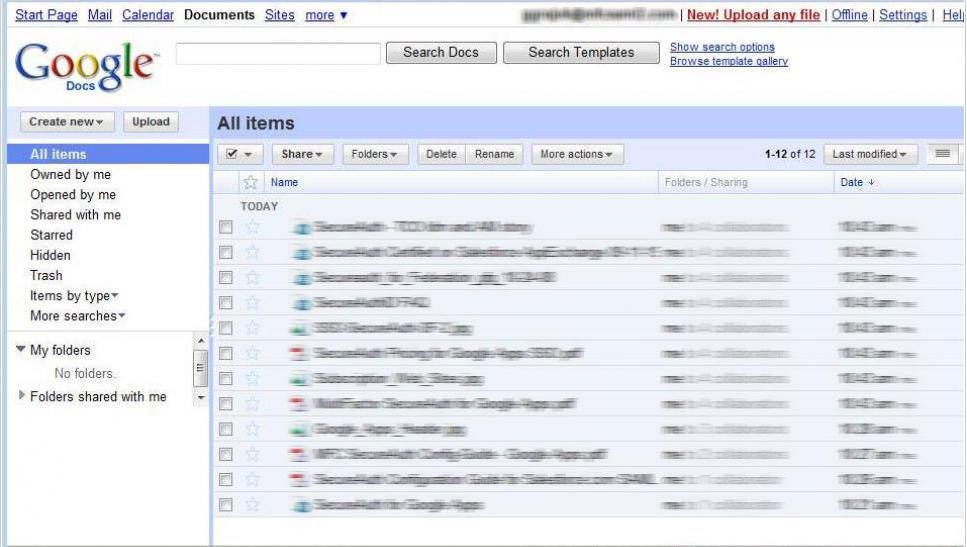
Task: Open the Calendar link
Action: pyautogui.click(x=148, y=15)
